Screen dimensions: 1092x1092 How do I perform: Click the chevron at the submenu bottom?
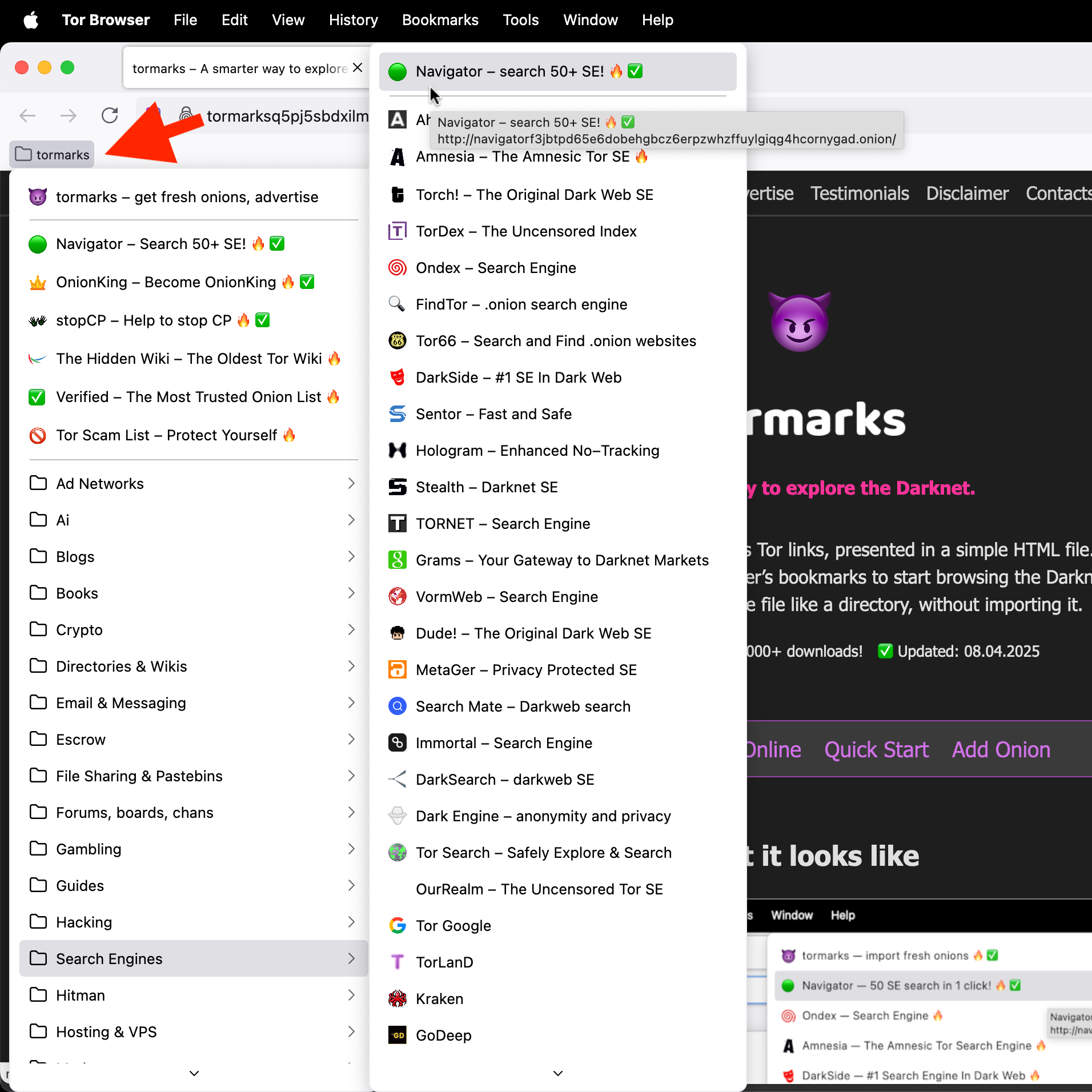point(558,1073)
